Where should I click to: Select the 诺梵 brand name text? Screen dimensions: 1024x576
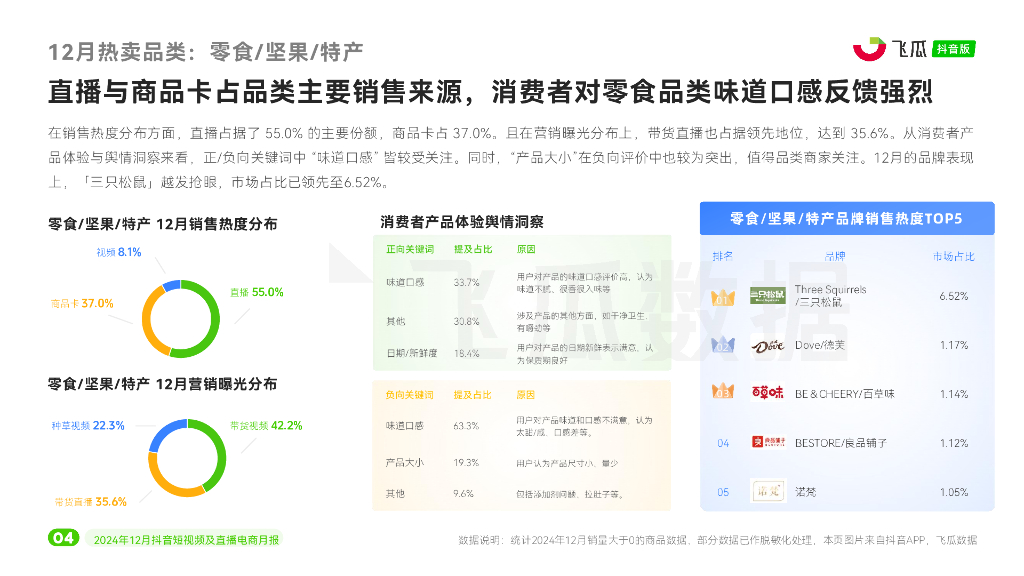[805, 492]
